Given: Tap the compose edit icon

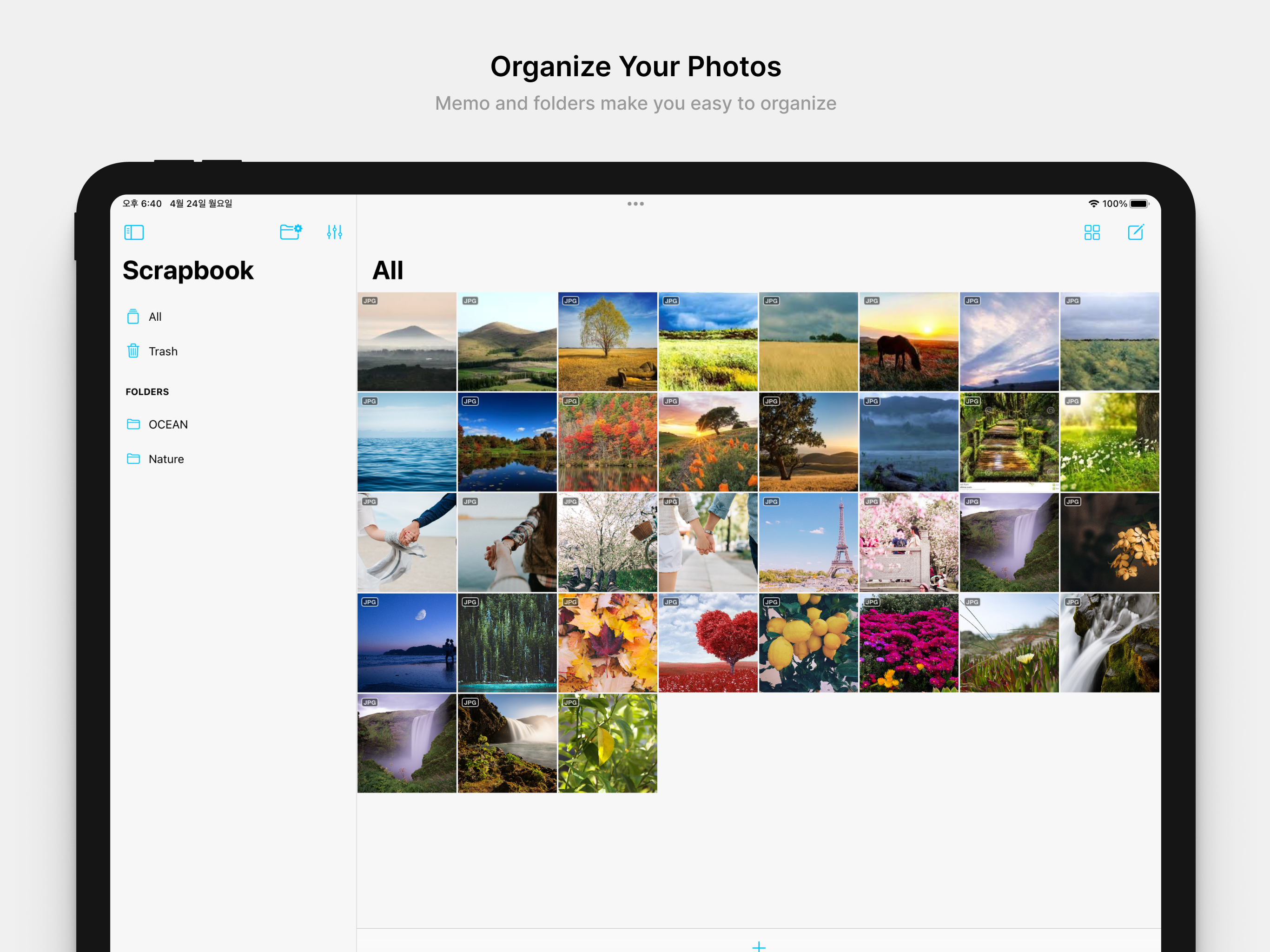Looking at the screenshot, I should point(1136,232).
